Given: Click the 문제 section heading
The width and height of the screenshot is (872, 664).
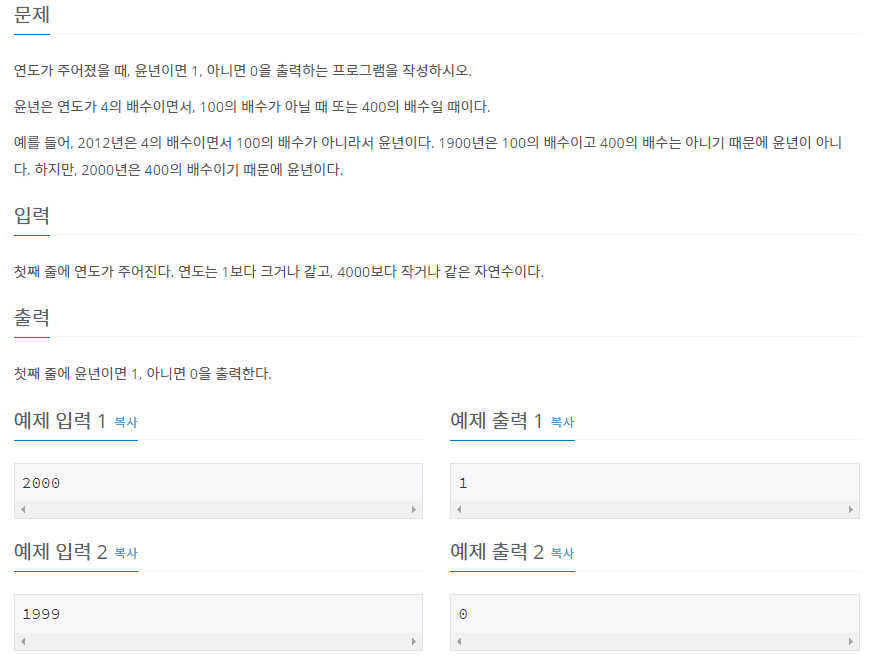Looking at the screenshot, I should pos(30,15).
